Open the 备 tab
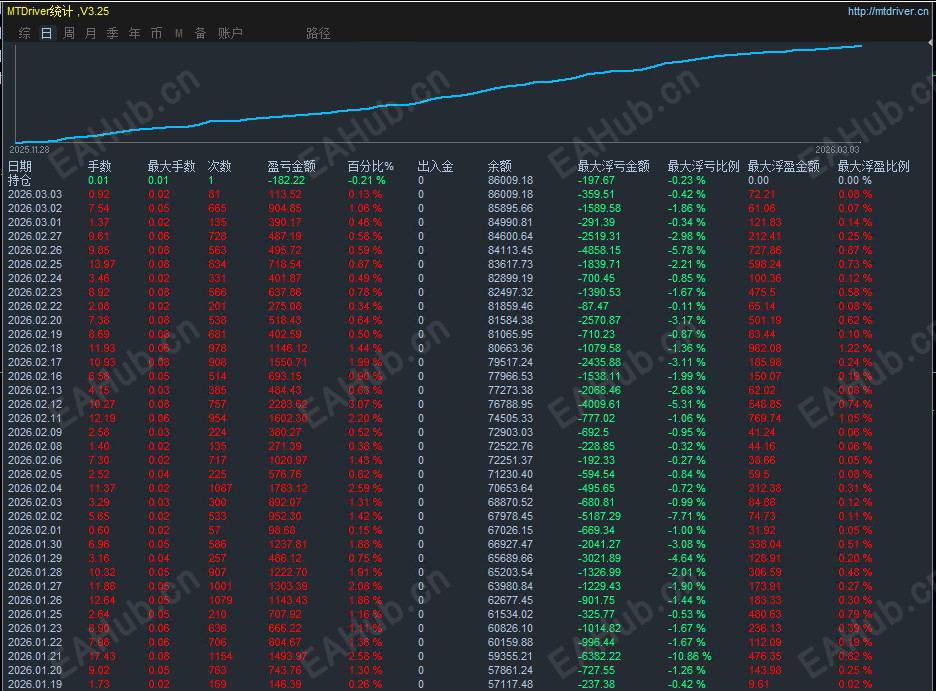Screen dimensions: 936x691 coord(201,33)
